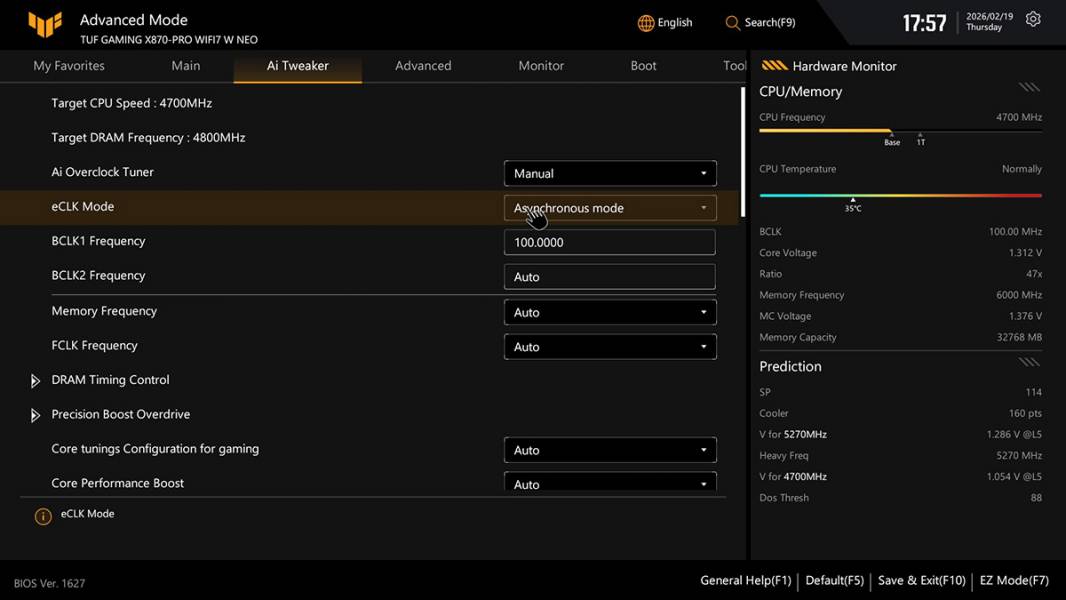Click the settings list vertical scrollbar
1066x600 pixels.
[x=742, y=150]
